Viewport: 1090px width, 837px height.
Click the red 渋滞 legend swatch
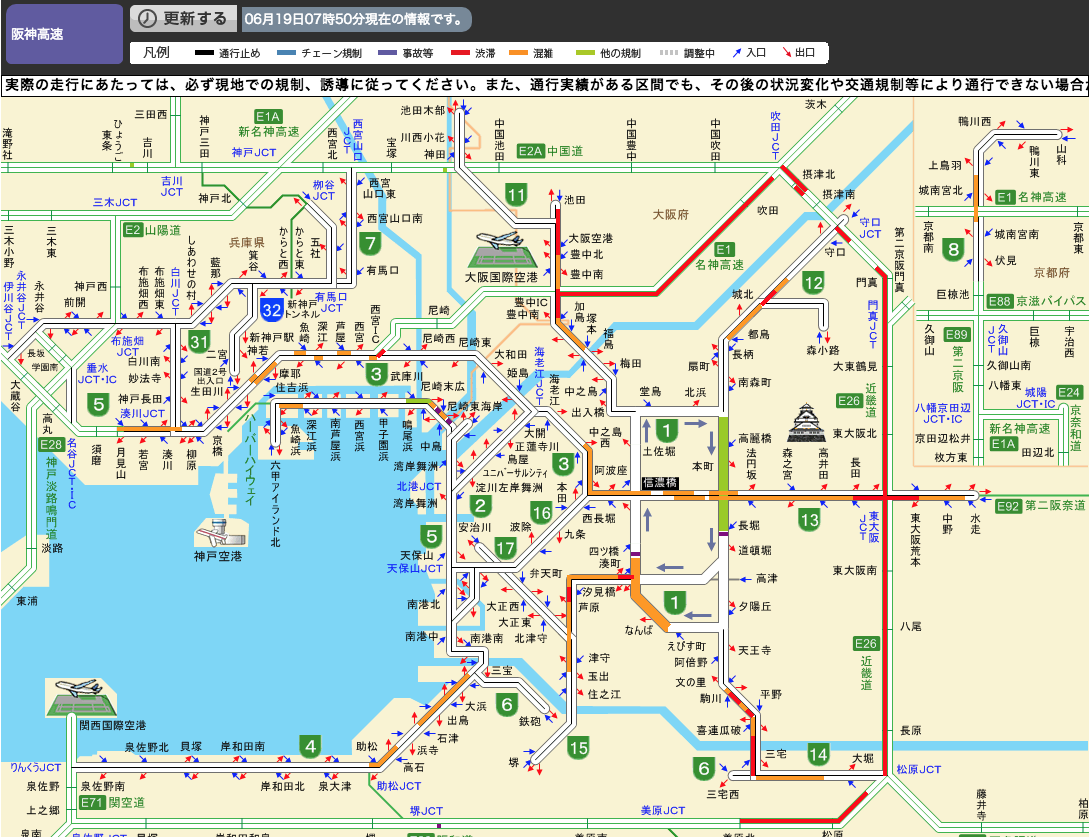click(460, 52)
